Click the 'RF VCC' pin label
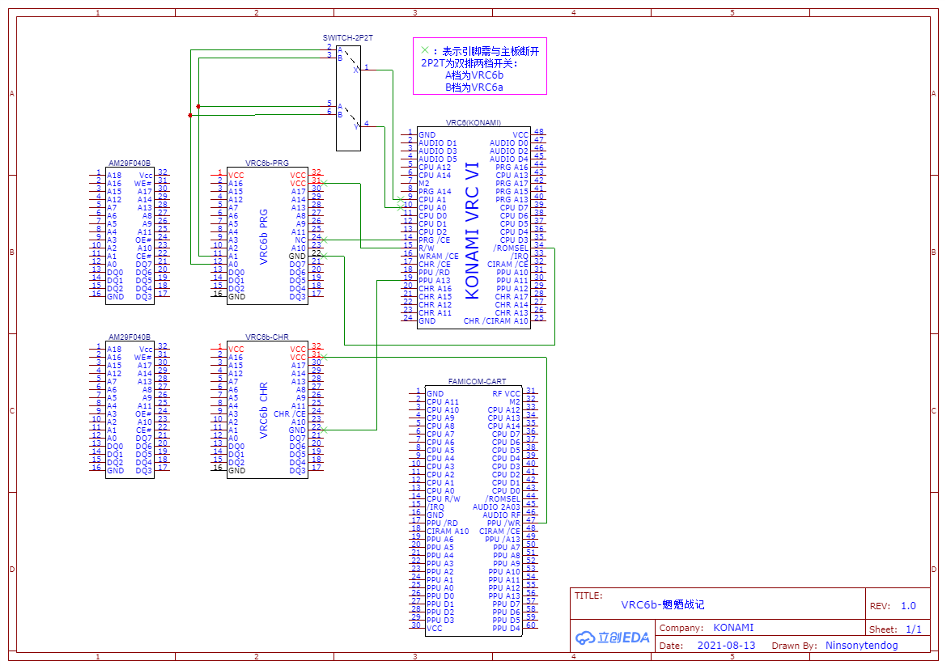 pos(506,394)
